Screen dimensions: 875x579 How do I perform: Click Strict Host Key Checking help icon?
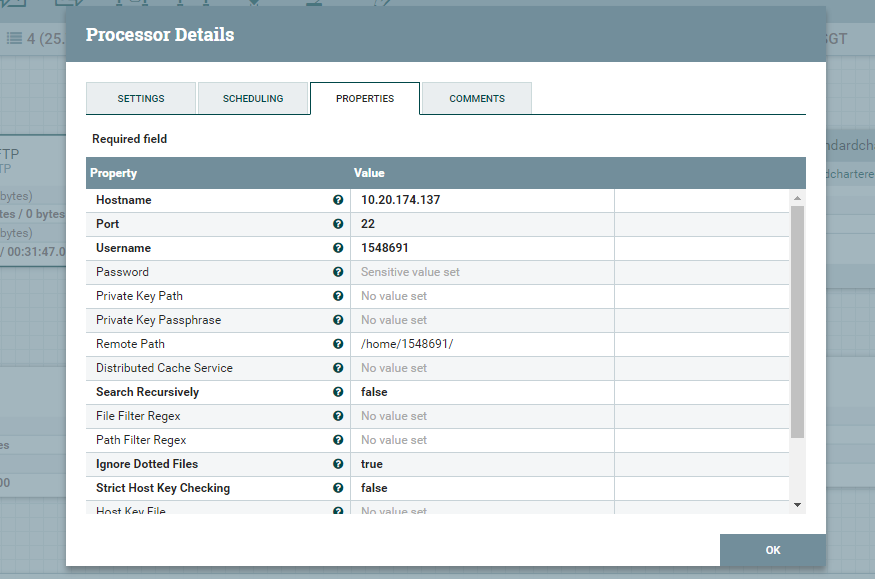click(x=338, y=488)
